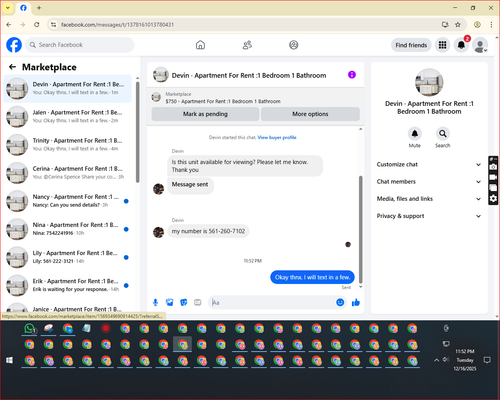Click the volume icon in system tray
The height and width of the screenshot is (400, 500).
[446, 360]
